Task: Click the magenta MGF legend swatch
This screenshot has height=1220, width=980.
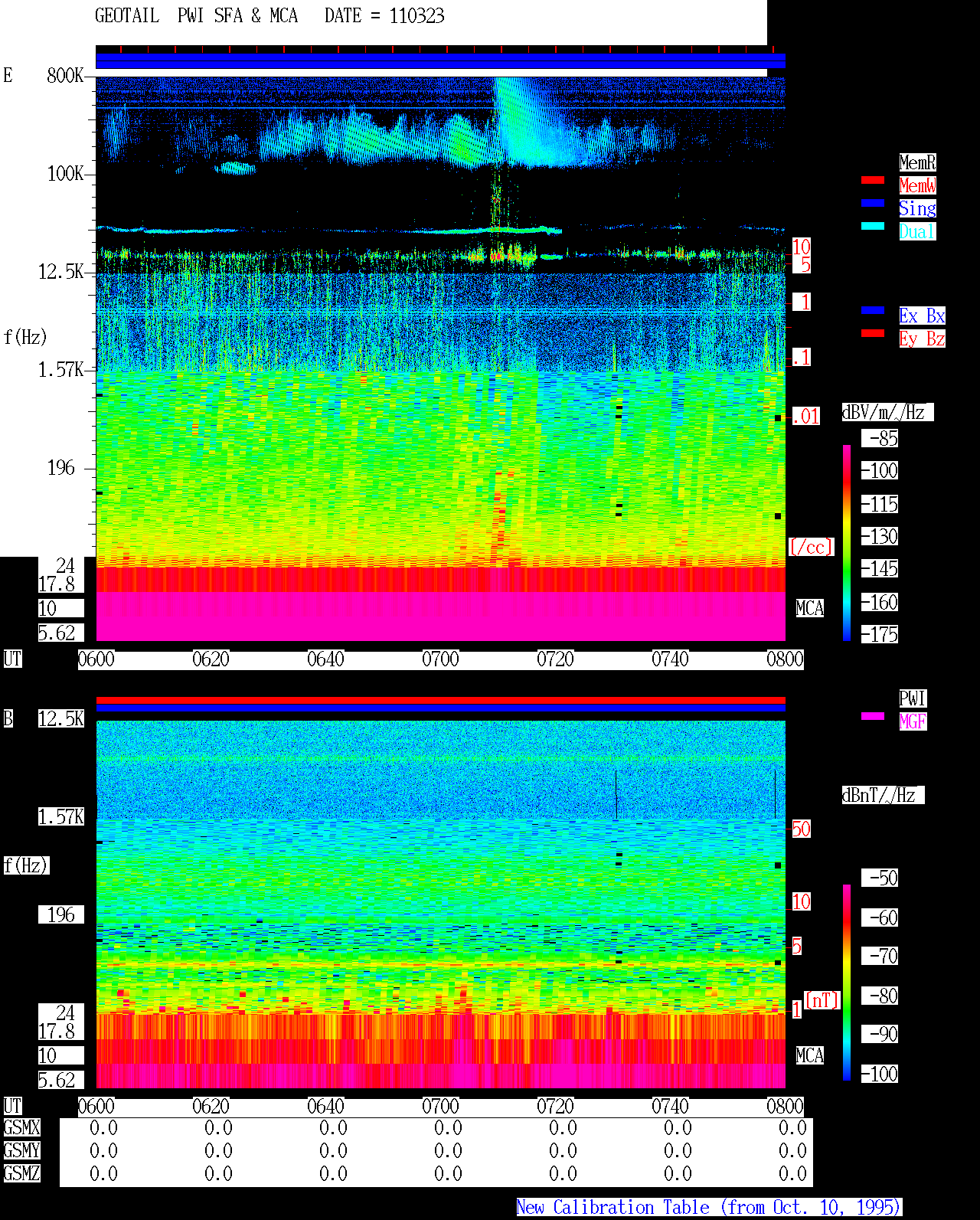Action: [x=873, y=716]
